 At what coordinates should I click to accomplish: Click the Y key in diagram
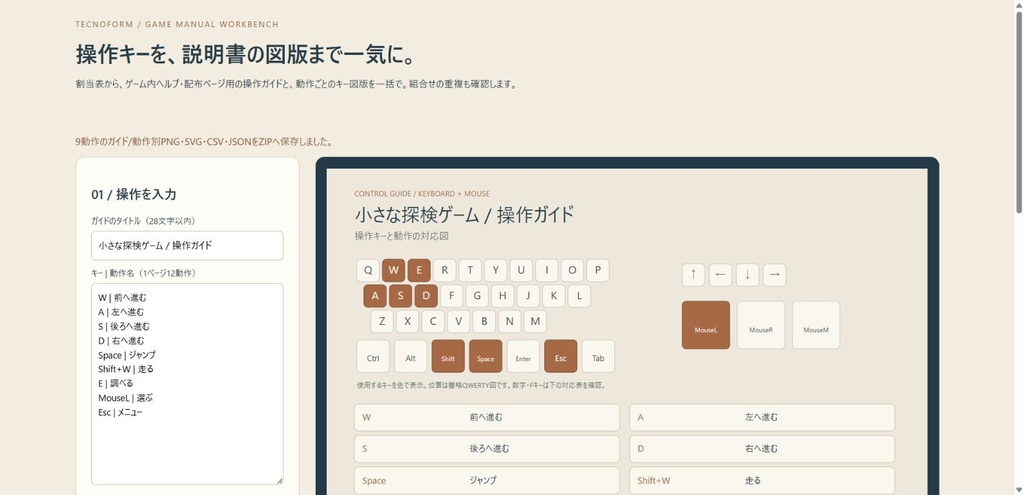click(495, 270)
